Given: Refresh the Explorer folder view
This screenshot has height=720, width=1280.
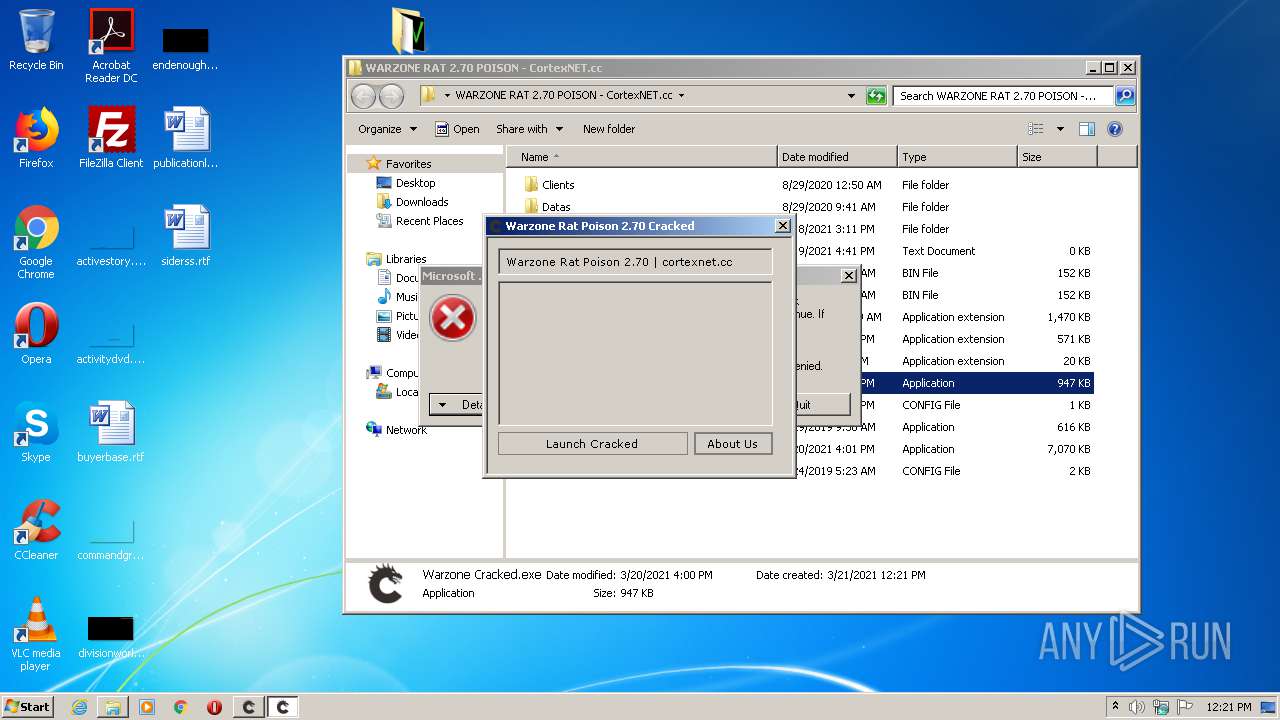Looking at the screenshot, I should click(x=876, y=96).
